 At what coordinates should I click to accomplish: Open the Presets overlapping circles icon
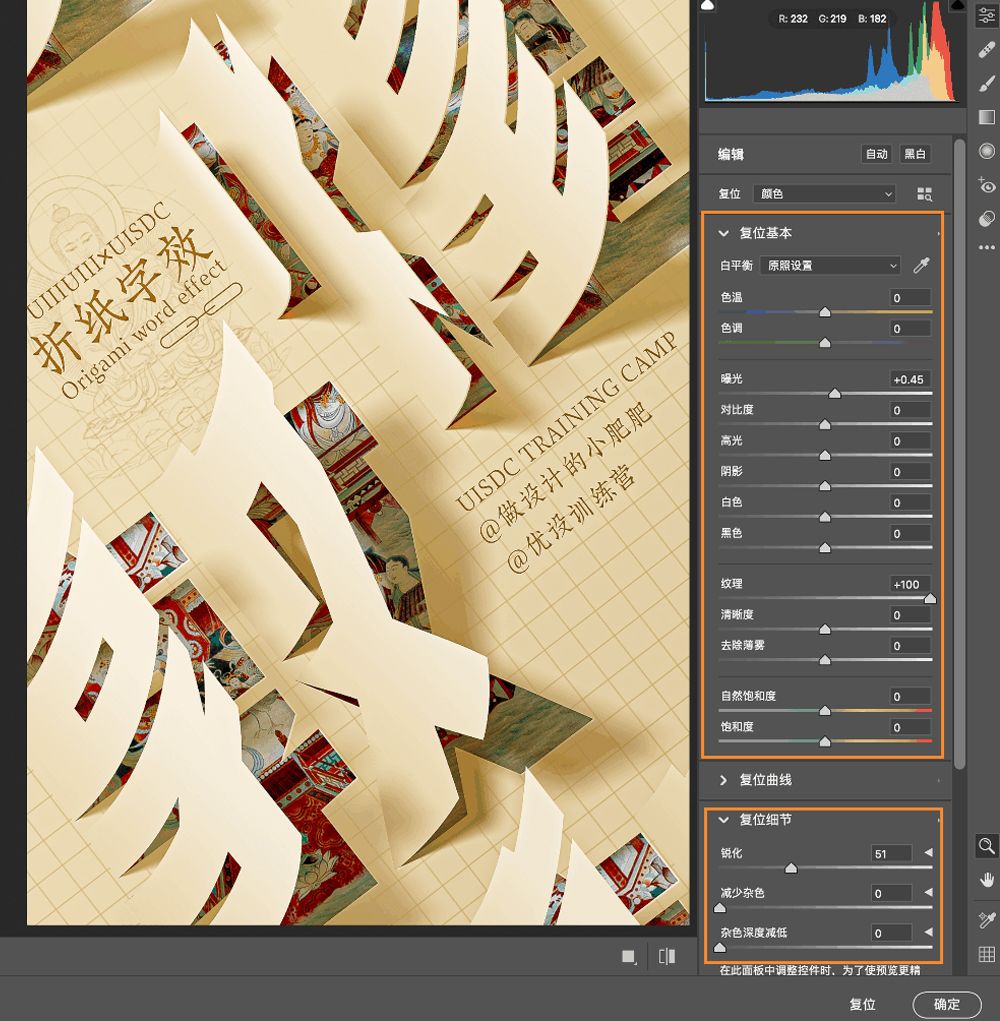pos(986,219)
